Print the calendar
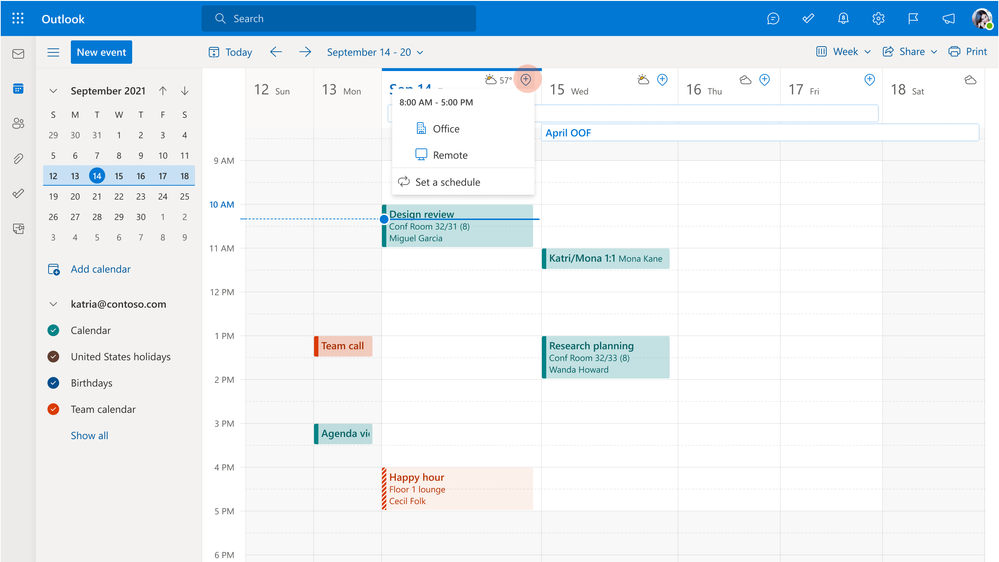999x562 pixels. pos(968,52)
